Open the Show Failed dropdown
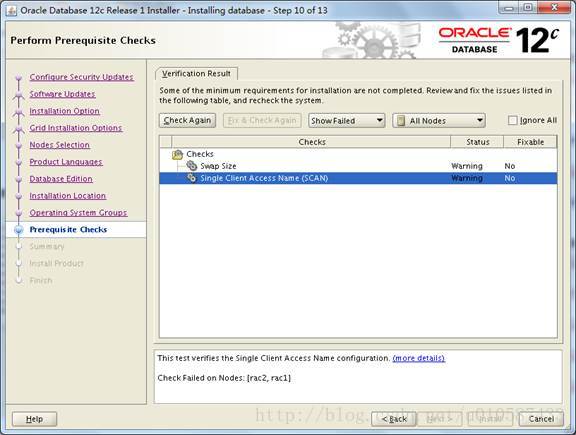Viewport: 576px width, 435px height. pos(346,121)
